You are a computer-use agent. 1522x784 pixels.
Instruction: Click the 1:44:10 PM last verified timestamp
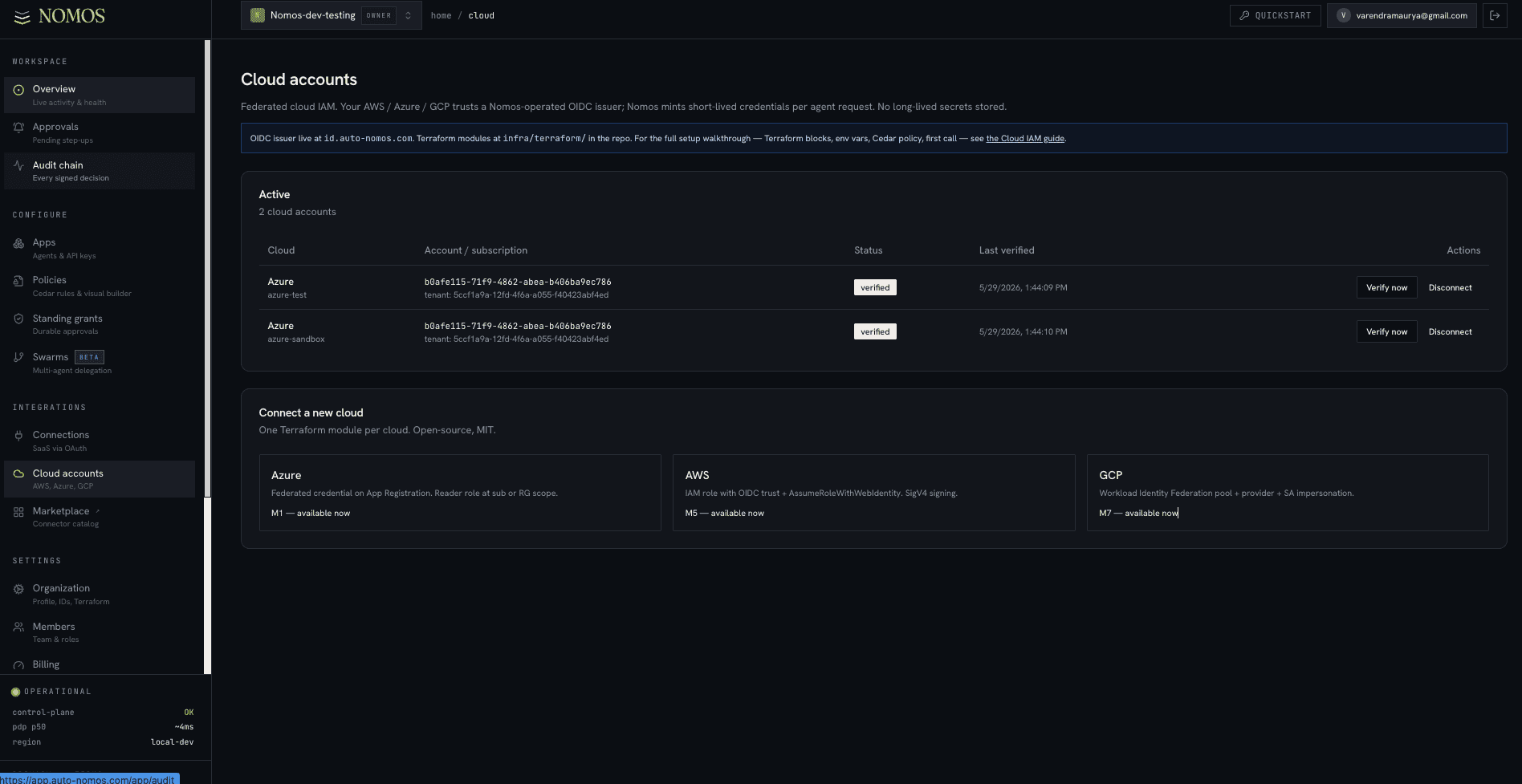(x=1023, y=331)
